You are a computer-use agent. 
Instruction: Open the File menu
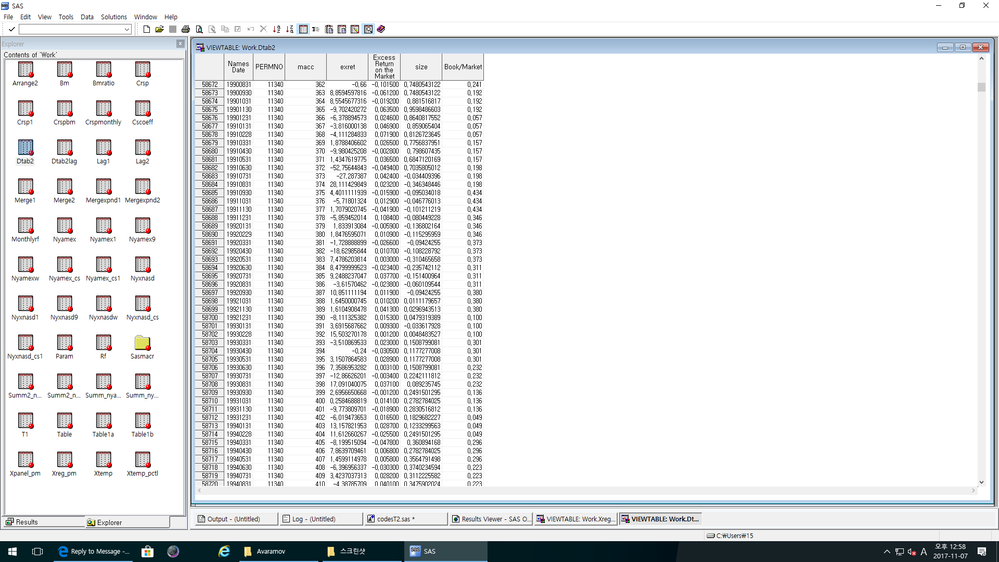[8, 17]
